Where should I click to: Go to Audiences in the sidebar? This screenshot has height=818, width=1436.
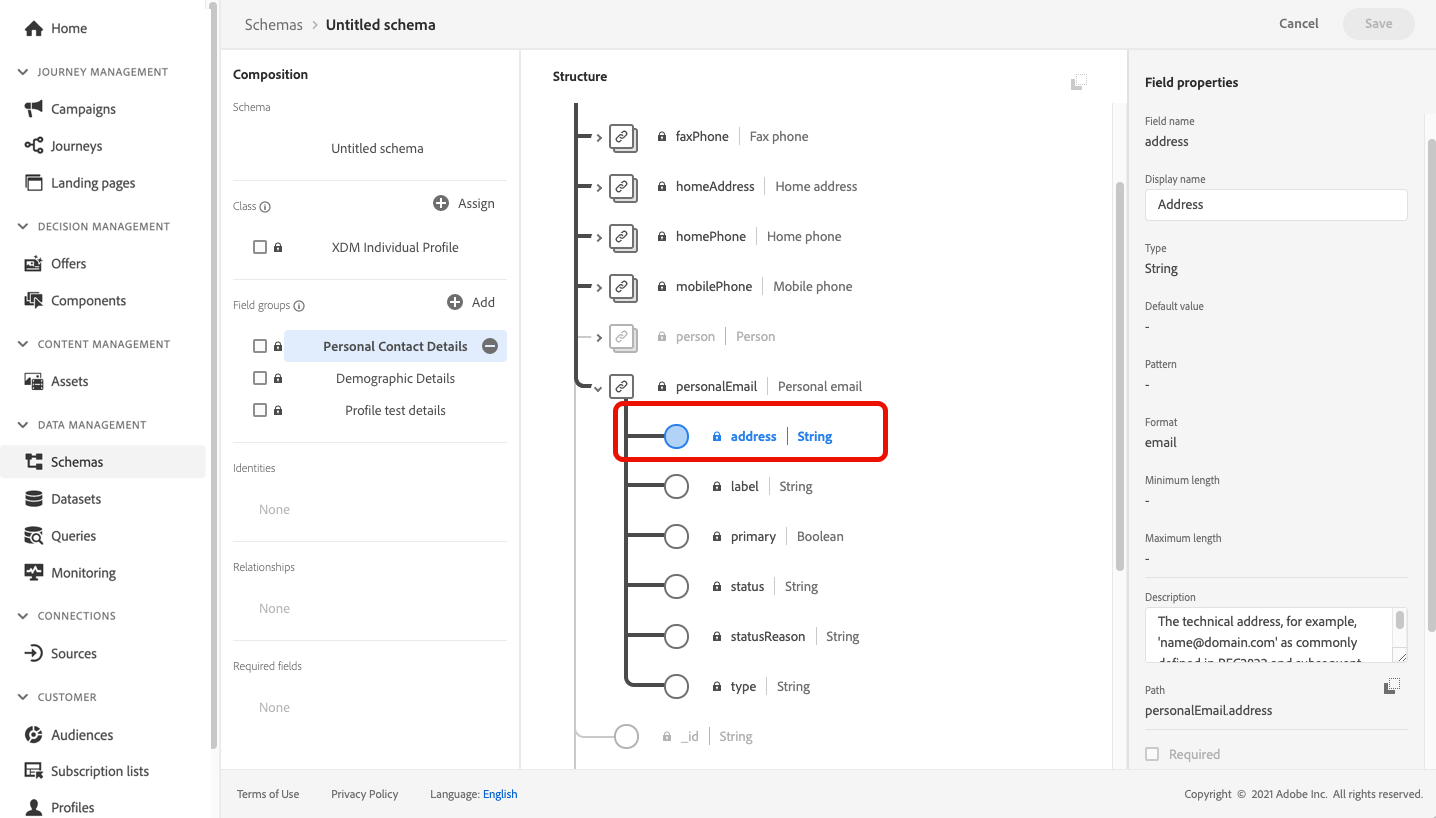(x=82, y=735)
